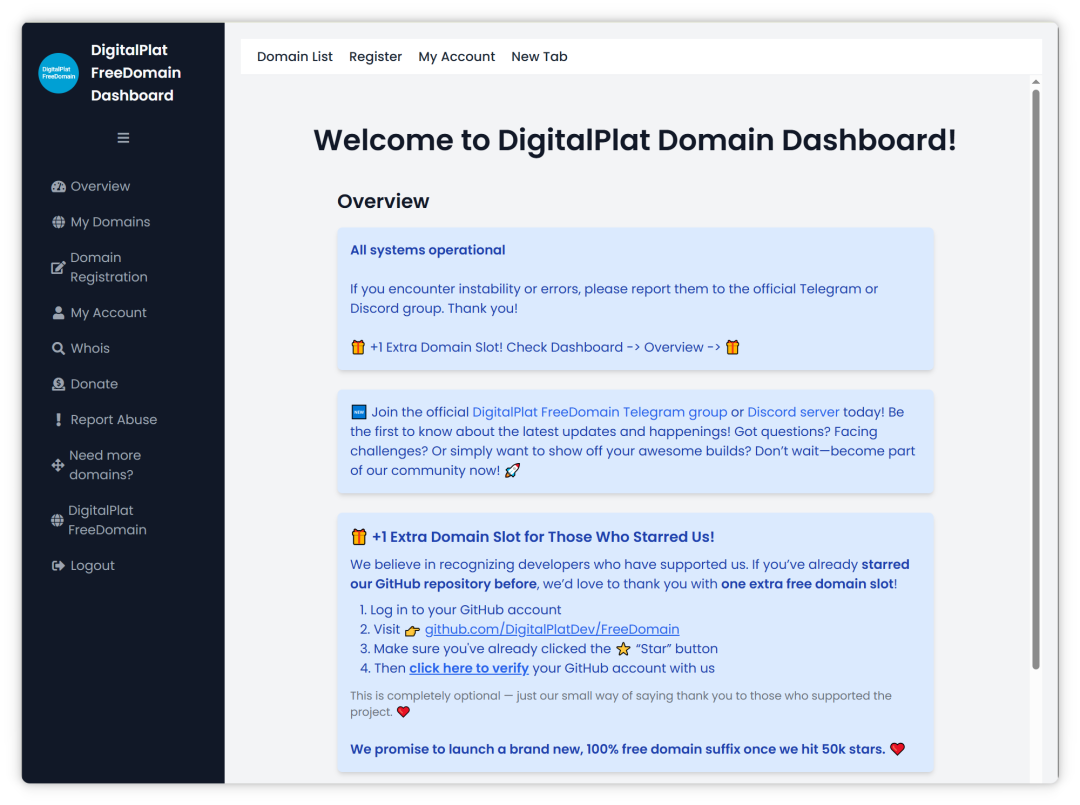Click the My Account person icon
The image size is (1080, 805).
coord(58,313)
